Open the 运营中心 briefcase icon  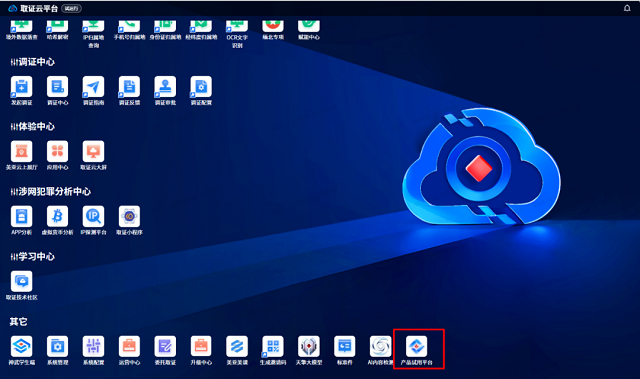click(129, 346)
